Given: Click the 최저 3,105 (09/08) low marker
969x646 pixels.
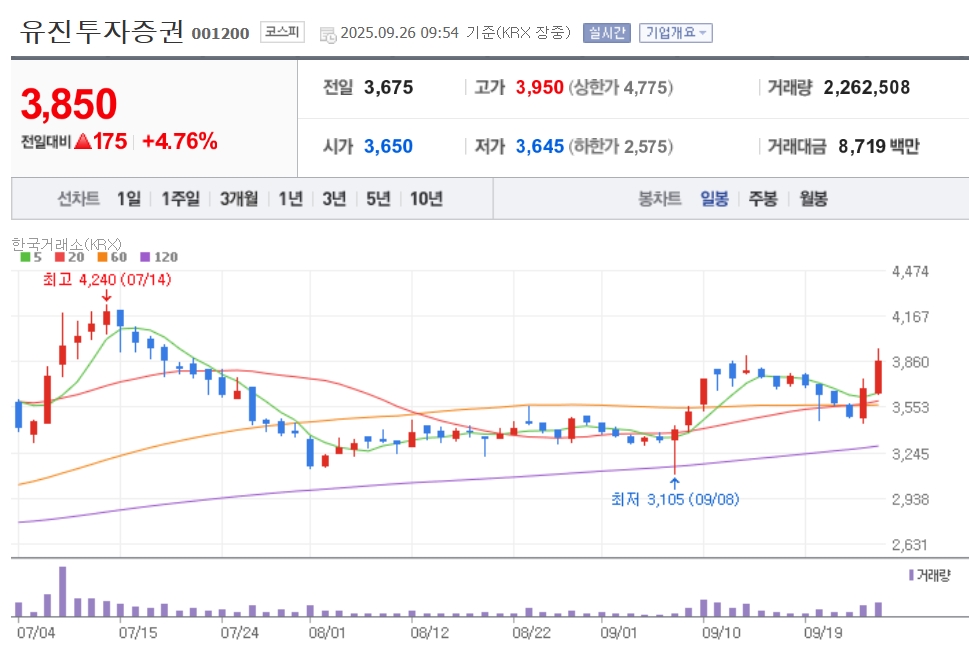Looking at the screenshot, I should pos(675,499).
